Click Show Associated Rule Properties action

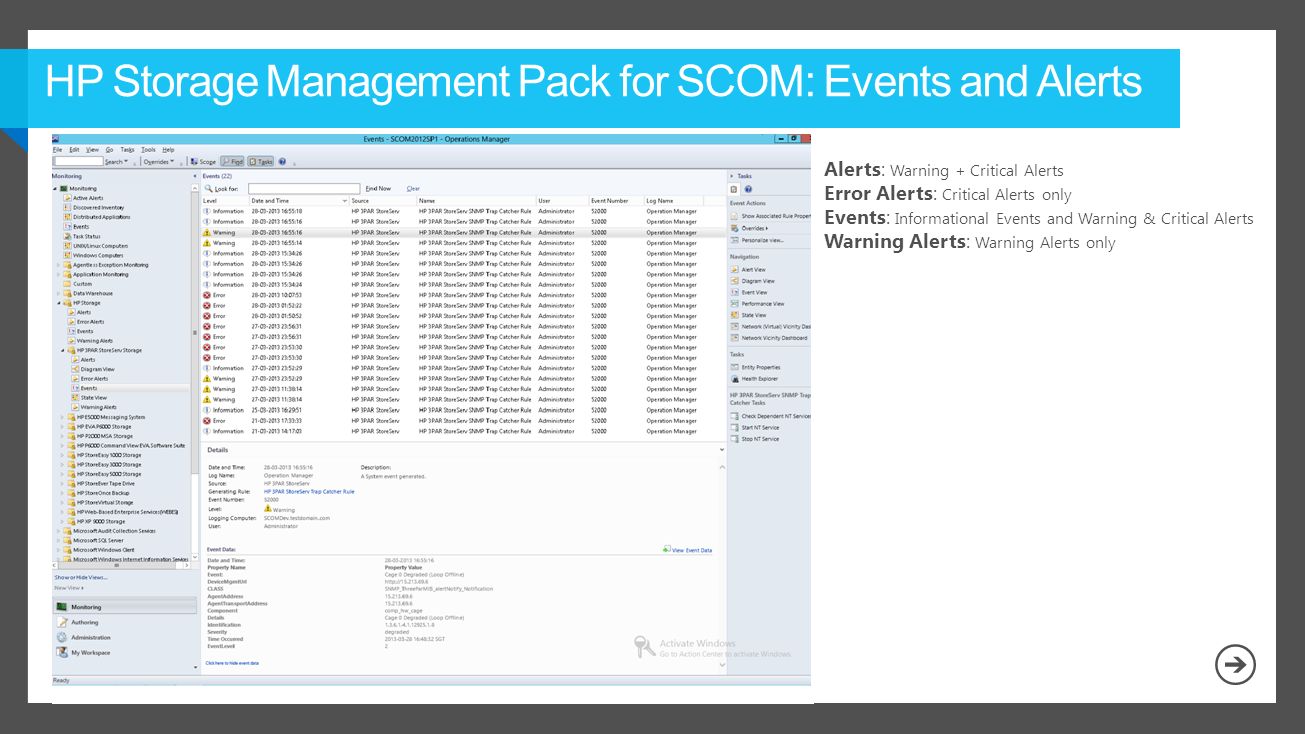click(x=771, y=216)
